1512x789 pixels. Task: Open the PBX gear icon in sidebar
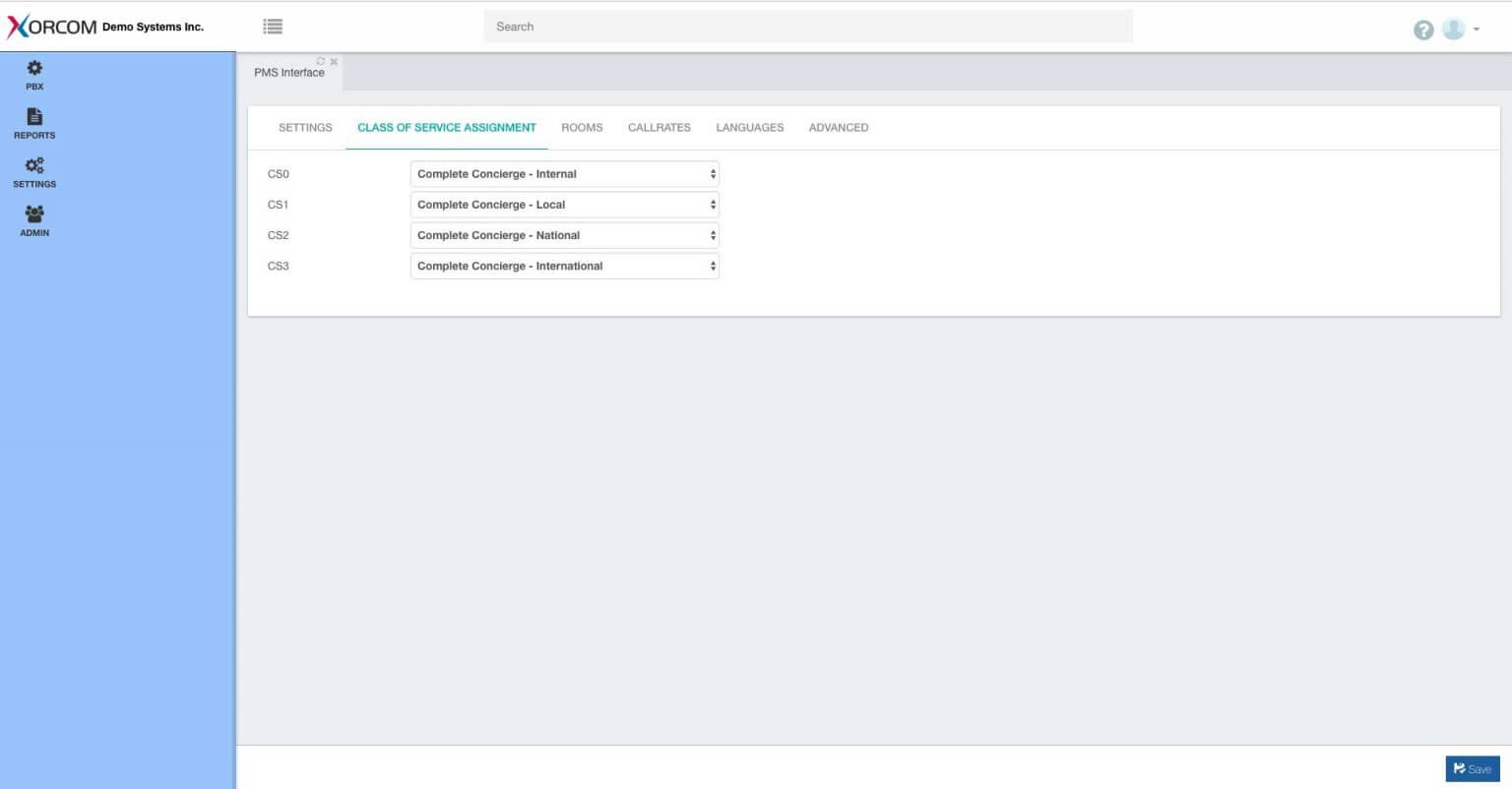point(34,68)
